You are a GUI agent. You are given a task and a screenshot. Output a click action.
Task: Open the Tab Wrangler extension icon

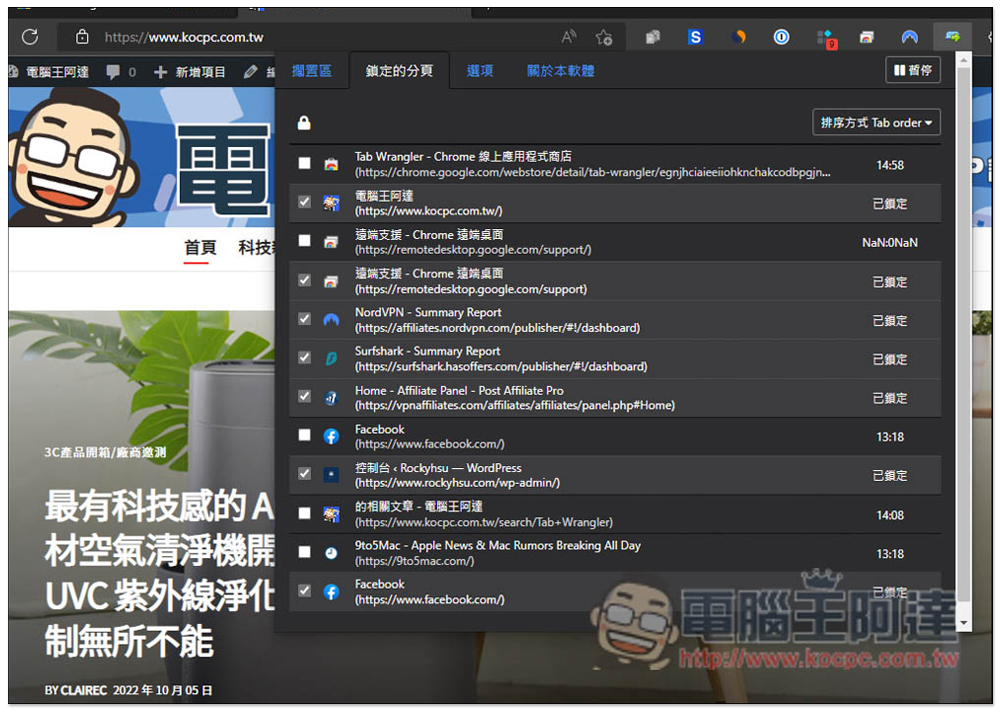point(952,37)
